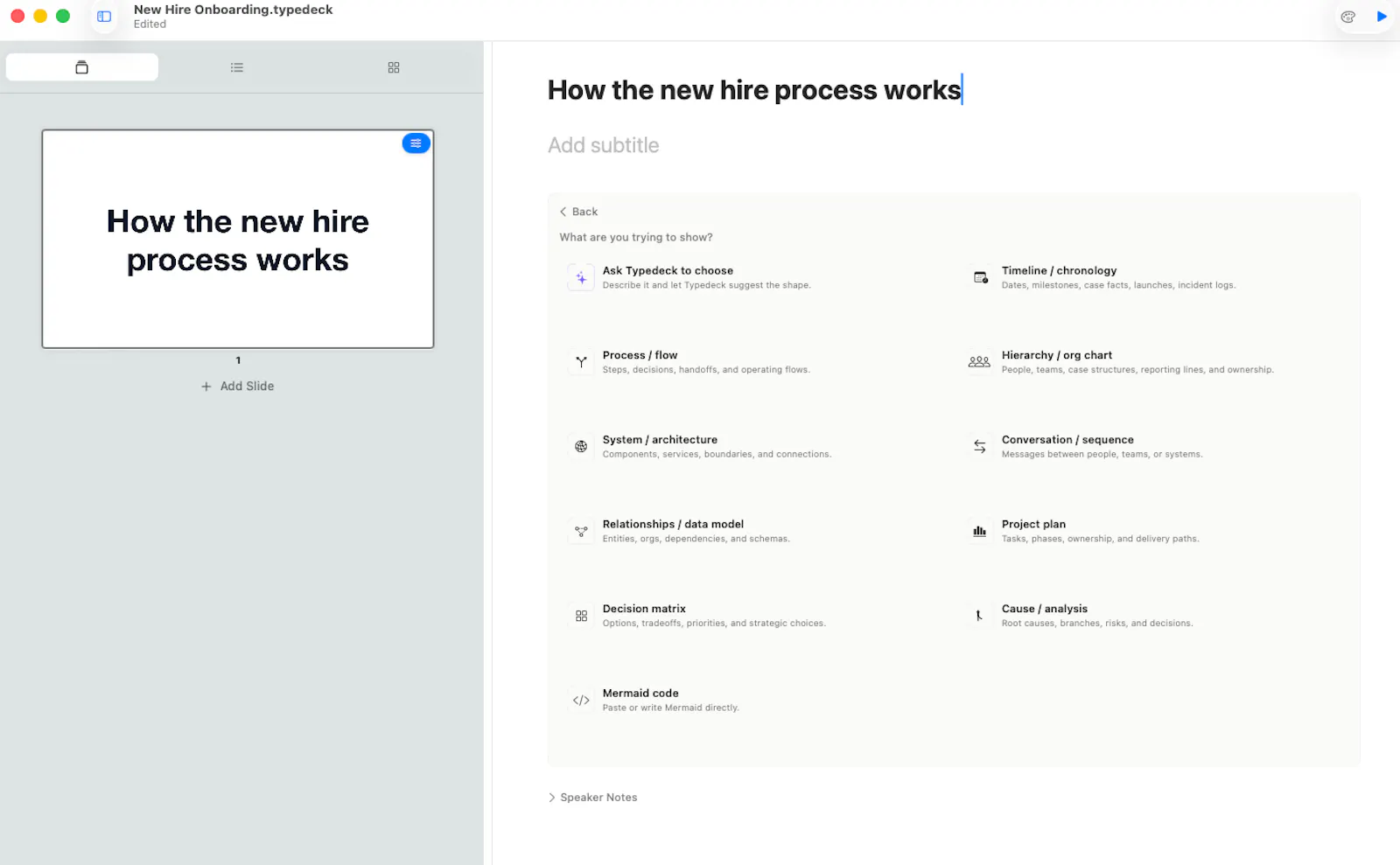The width and height of the screenshot is (1400, 865).
Task: Click the Mermaid code brackets icon
Action: [x=581, y=701]
